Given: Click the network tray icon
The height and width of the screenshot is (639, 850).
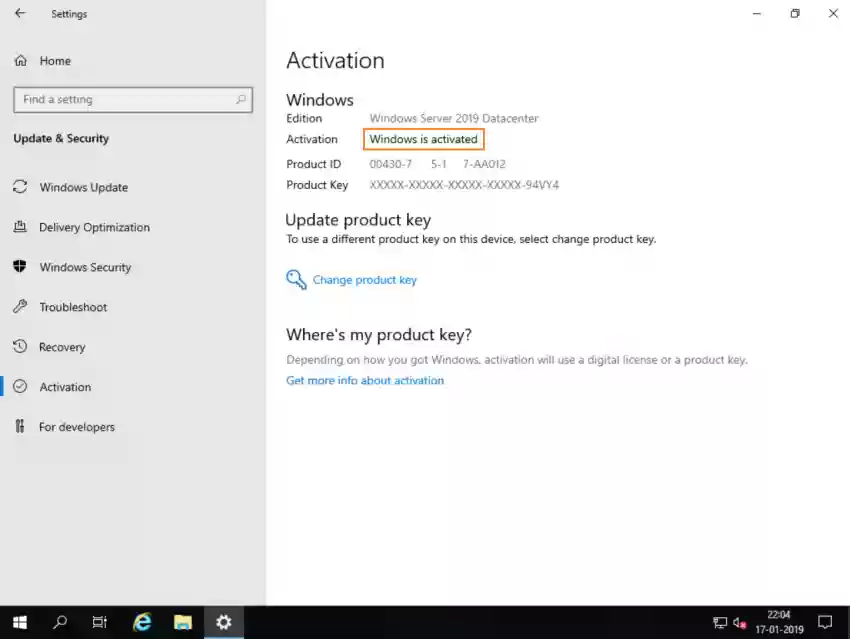Looking at the screenshot, I should pyautogui.click(x=720, y=623).
